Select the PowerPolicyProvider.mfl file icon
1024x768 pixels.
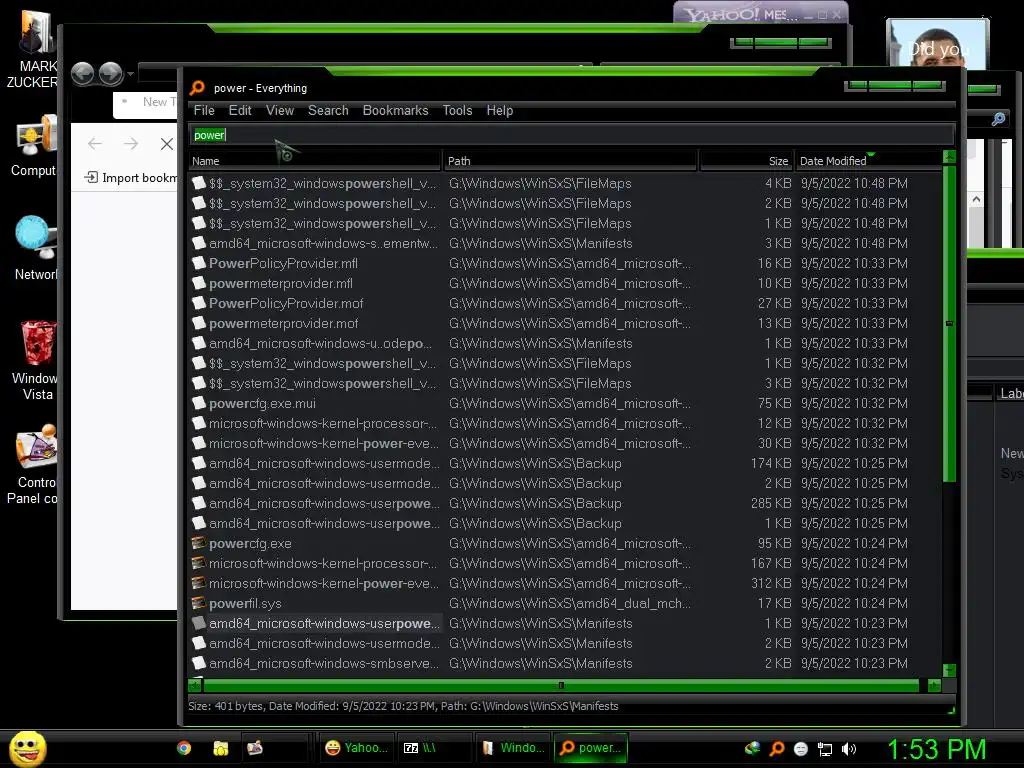point(199,263)
